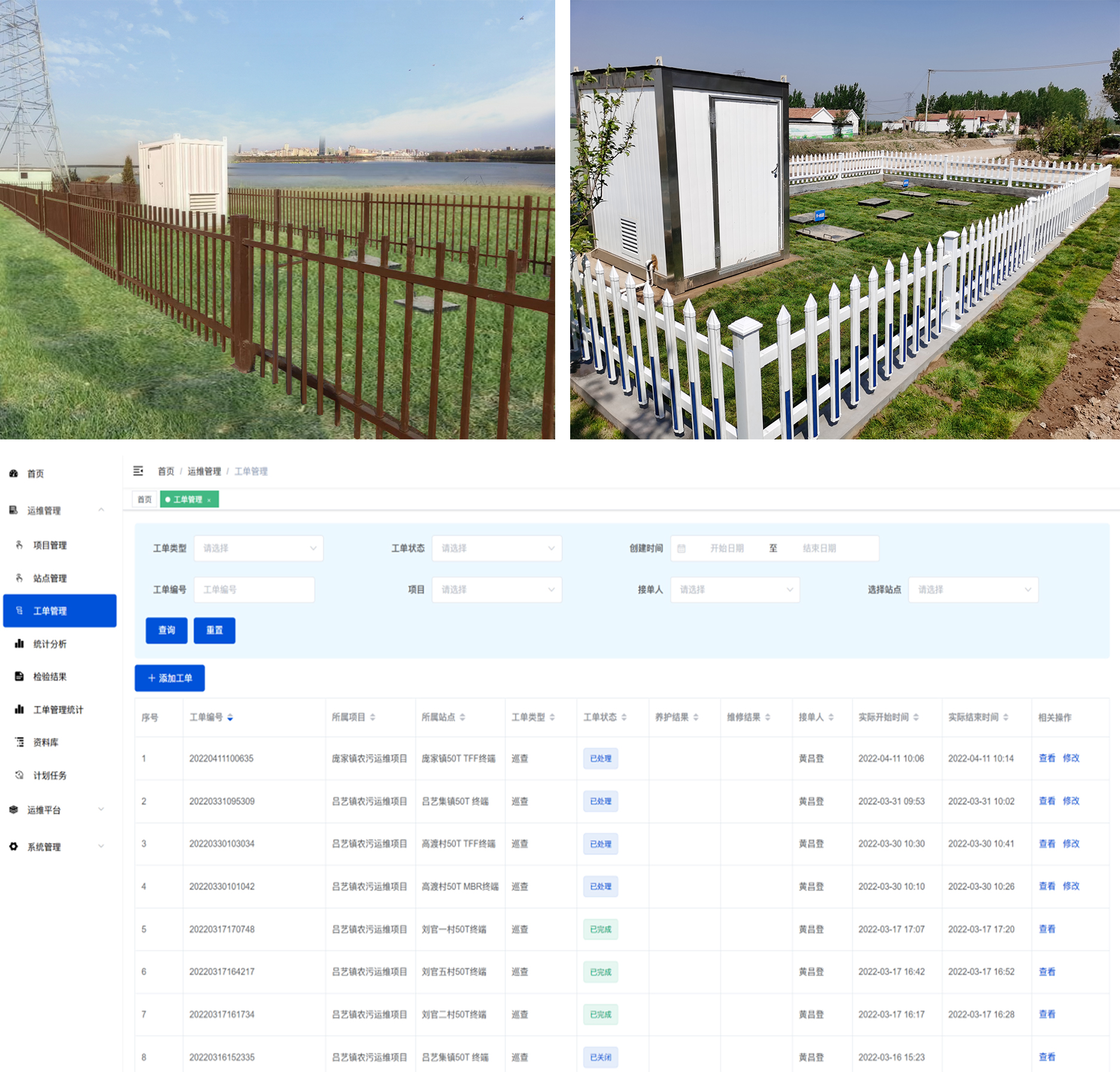Click the 系统管理 gear icon
This screenshot has height=1072, width=1120.
[14, 847]
